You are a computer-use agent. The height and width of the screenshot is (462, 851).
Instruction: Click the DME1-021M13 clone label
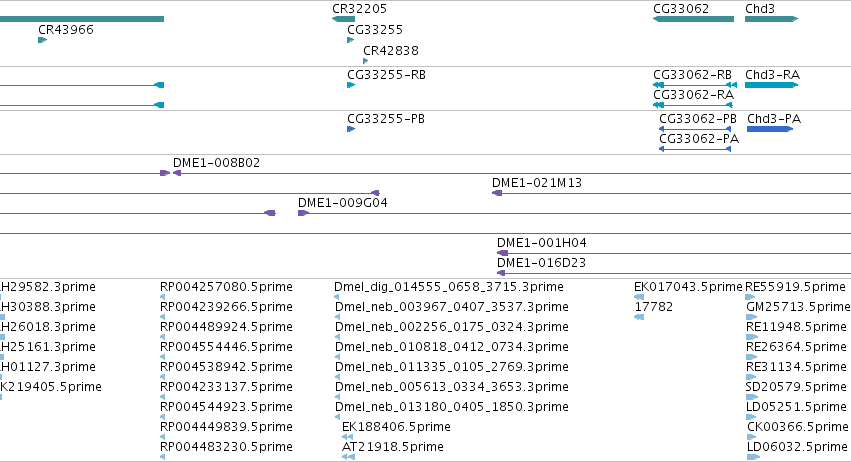537,183
